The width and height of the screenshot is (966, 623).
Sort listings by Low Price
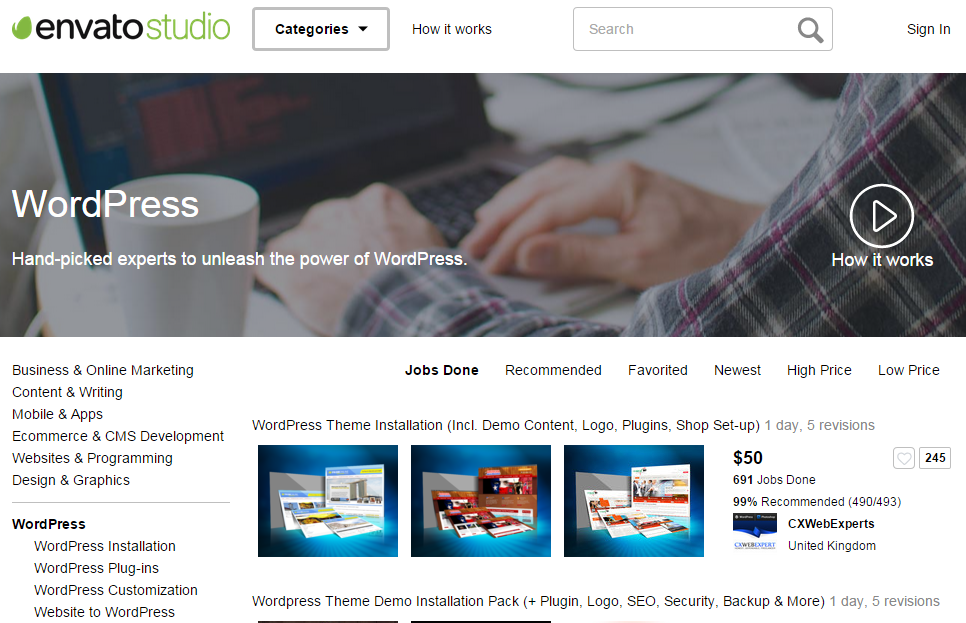(908, 370)
